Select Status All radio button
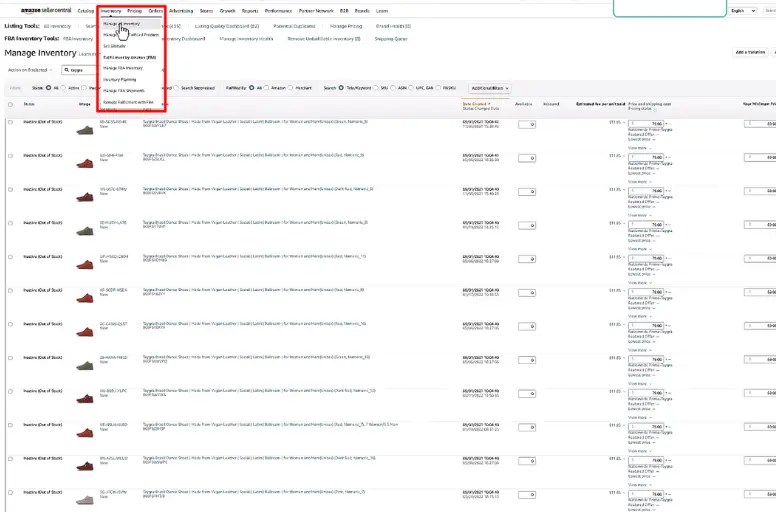Viewport: 776px width, 512px height. coord(48,88)
